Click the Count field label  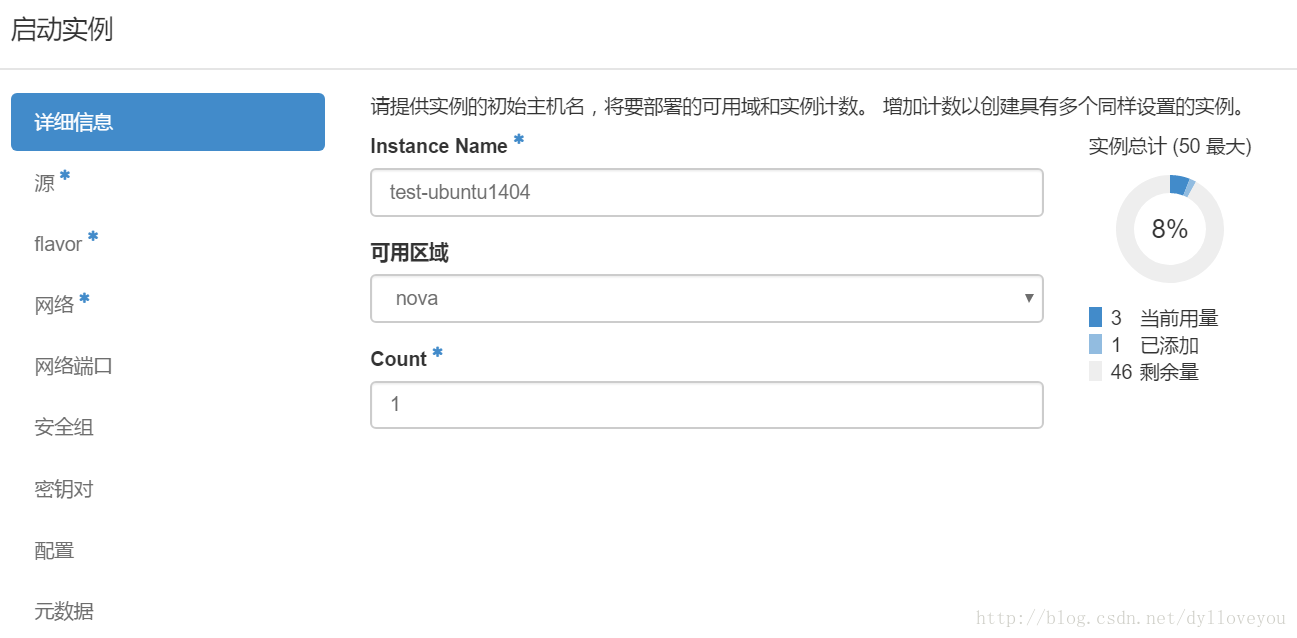(x=398, y=359)
